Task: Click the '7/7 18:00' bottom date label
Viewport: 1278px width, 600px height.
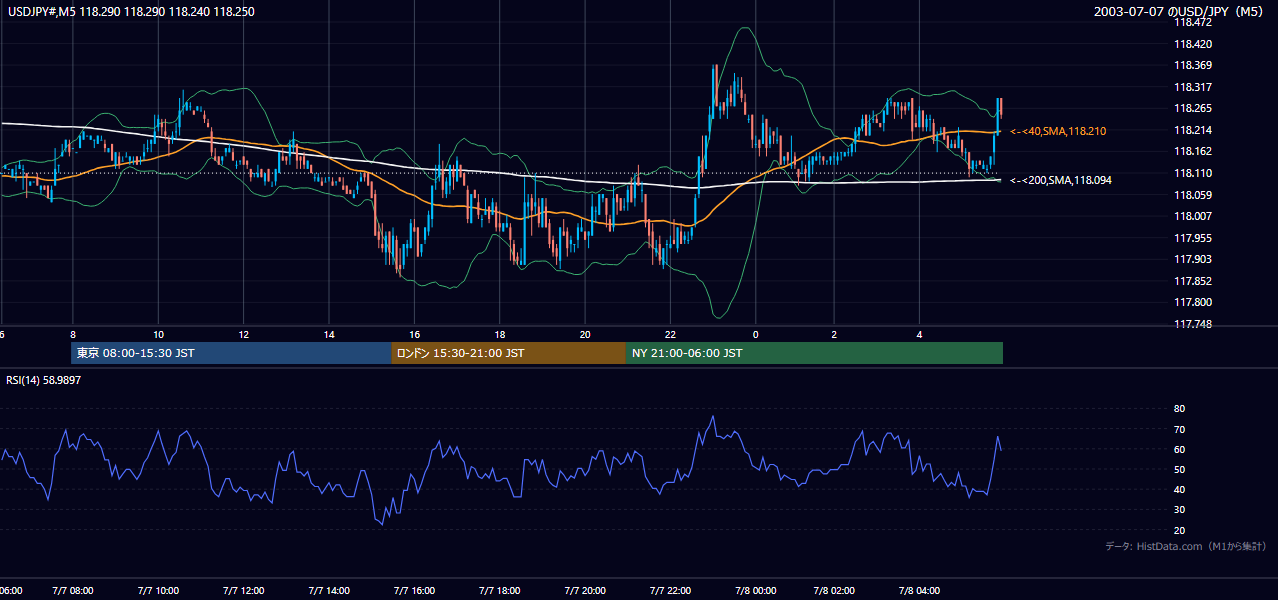Action: point(500,591)
